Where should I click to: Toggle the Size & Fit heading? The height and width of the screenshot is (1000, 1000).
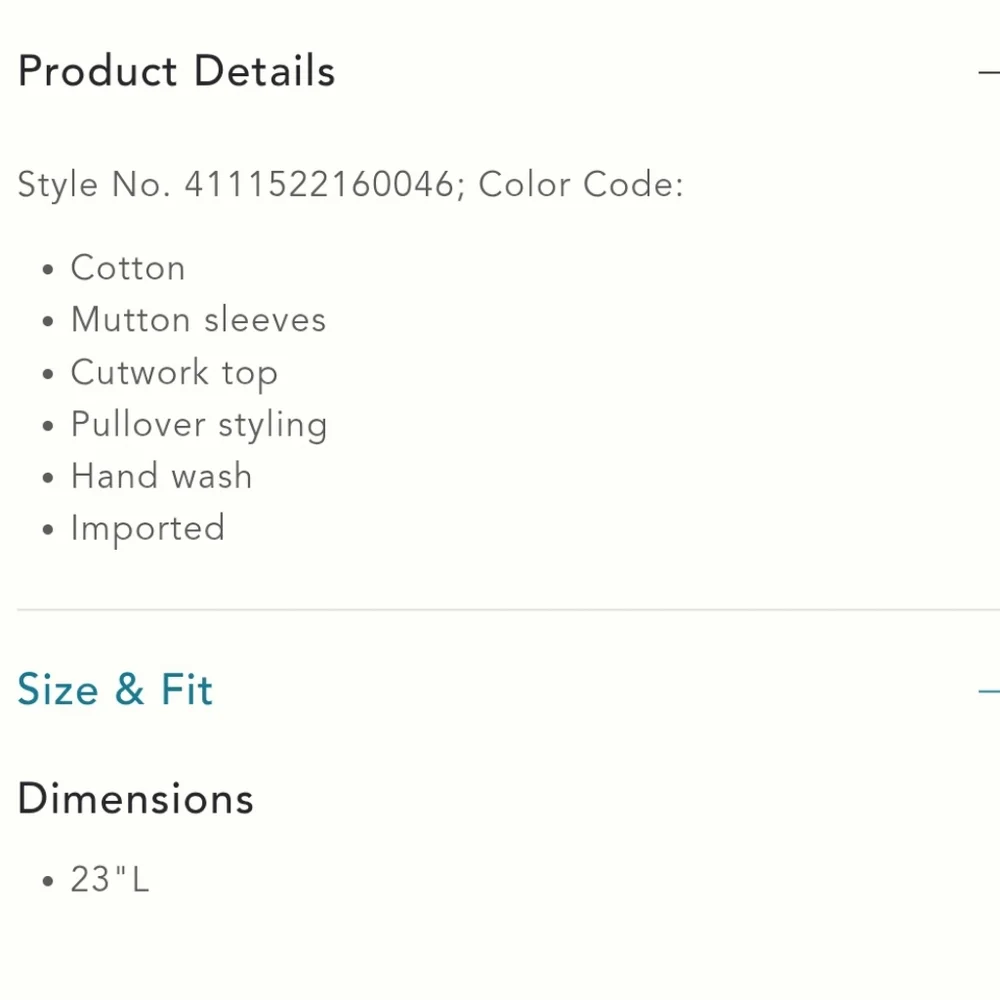115,690
